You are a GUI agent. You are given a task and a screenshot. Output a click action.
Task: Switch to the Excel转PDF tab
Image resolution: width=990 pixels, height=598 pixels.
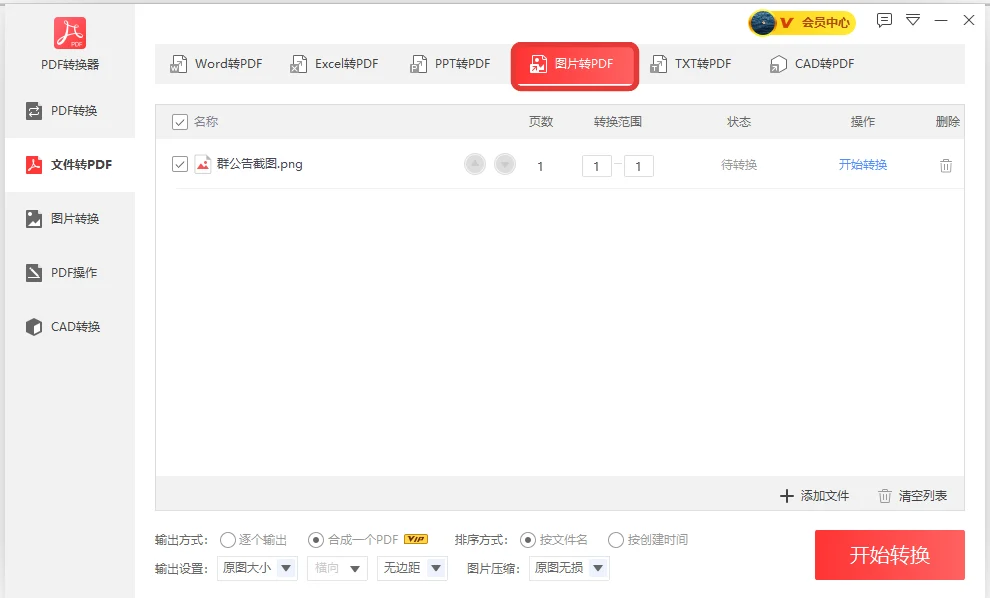pos(334,64)
